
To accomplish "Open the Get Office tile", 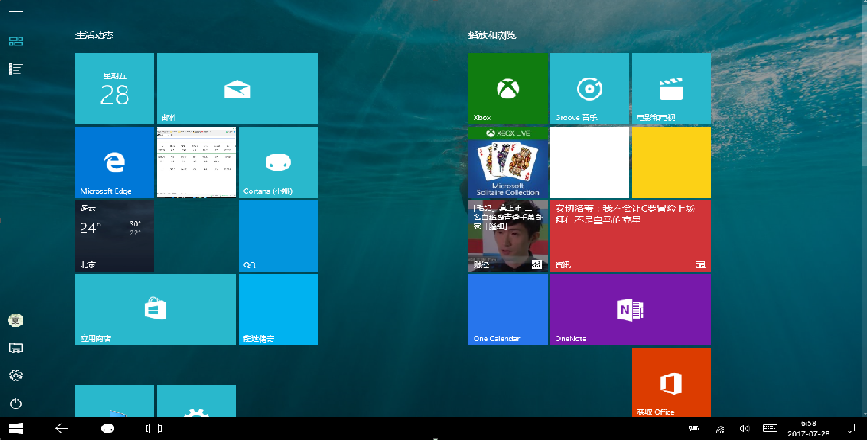I will pos(670,382).
